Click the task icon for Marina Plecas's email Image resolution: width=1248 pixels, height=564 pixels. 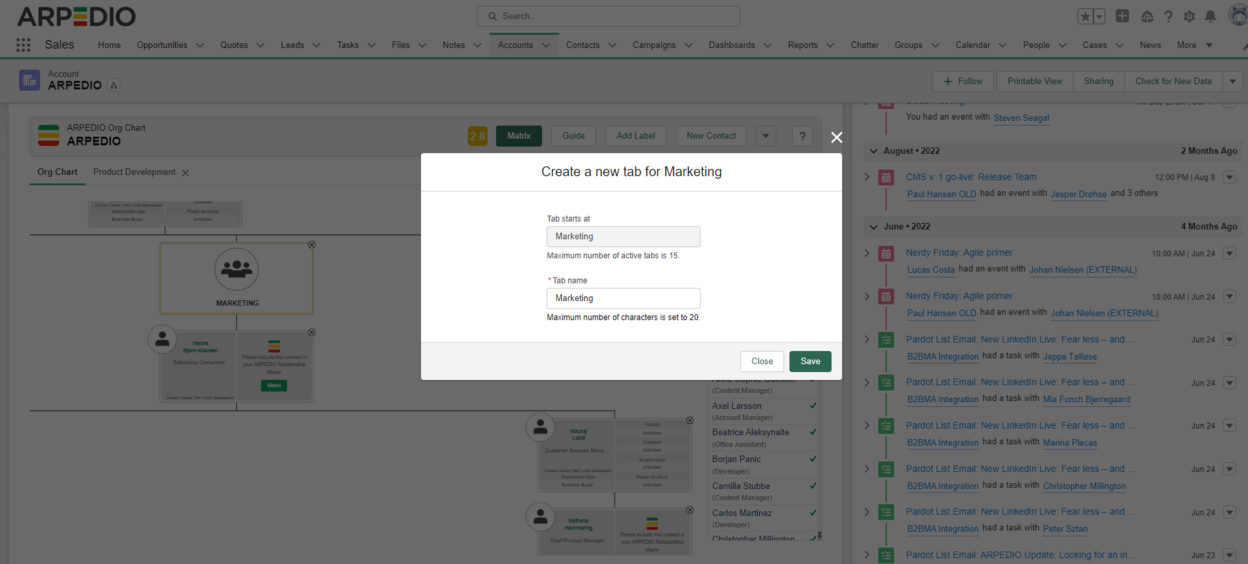pos(886,426)
